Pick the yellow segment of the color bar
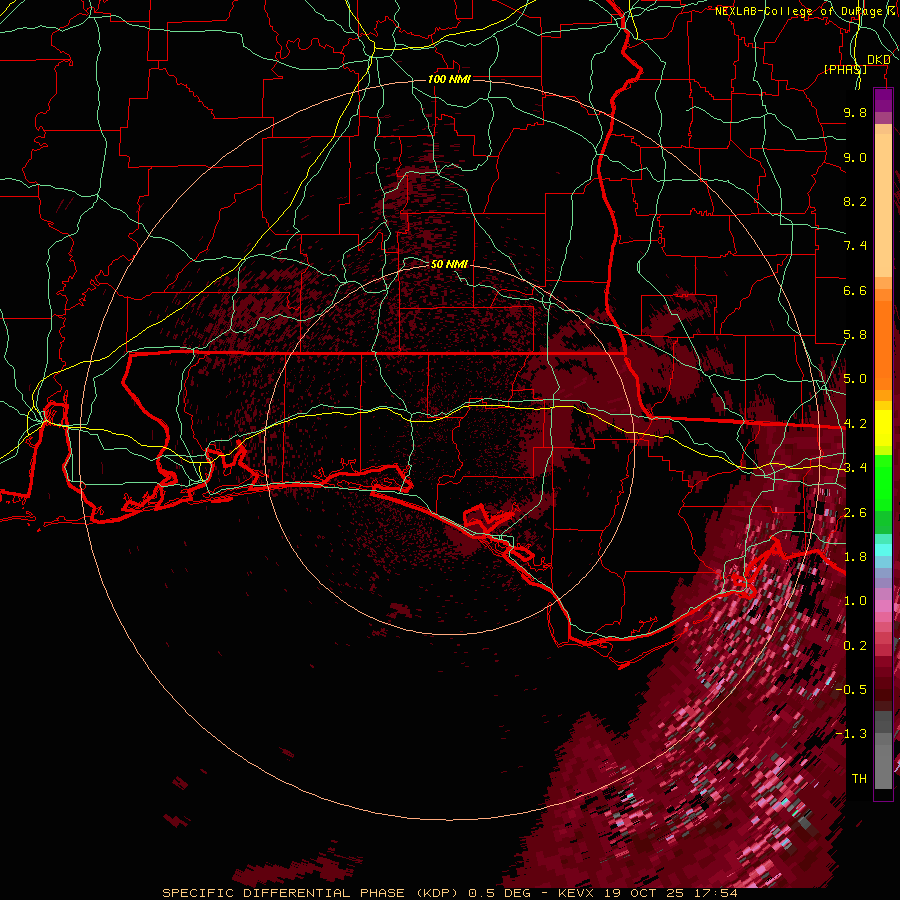 tap(883, 428)
